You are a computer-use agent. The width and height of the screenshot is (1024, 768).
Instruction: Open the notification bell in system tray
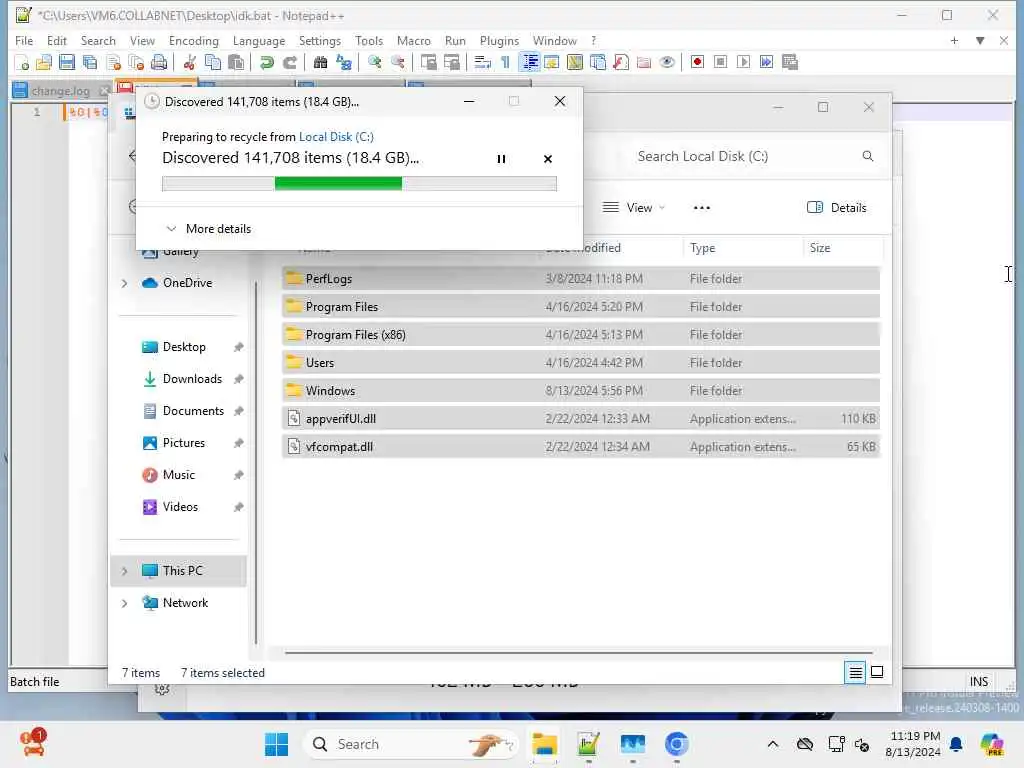pyautogui.click(x=956, y=744)
